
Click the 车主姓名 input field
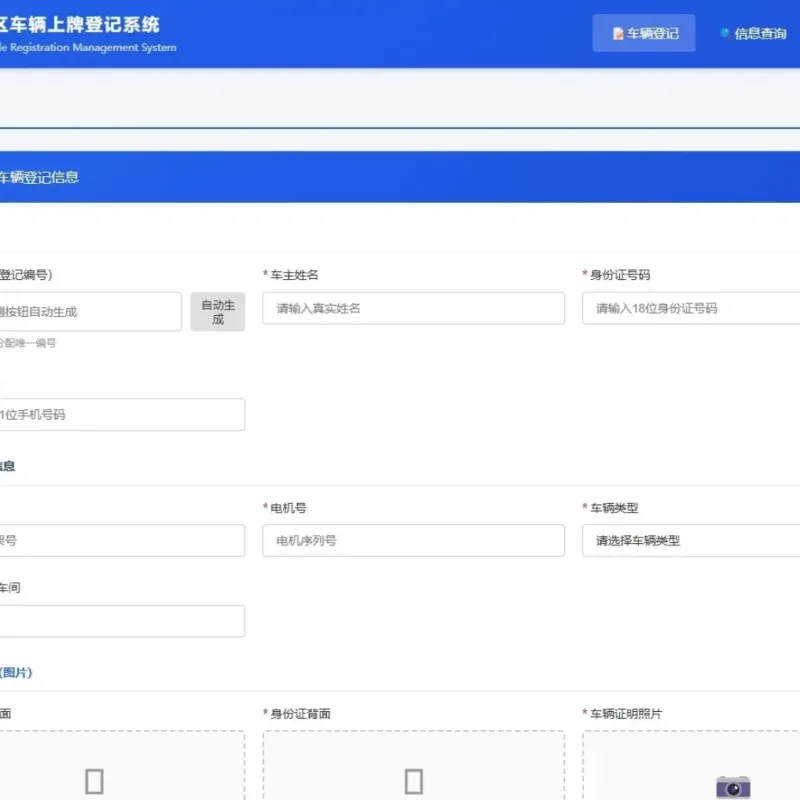click(413, 308)
